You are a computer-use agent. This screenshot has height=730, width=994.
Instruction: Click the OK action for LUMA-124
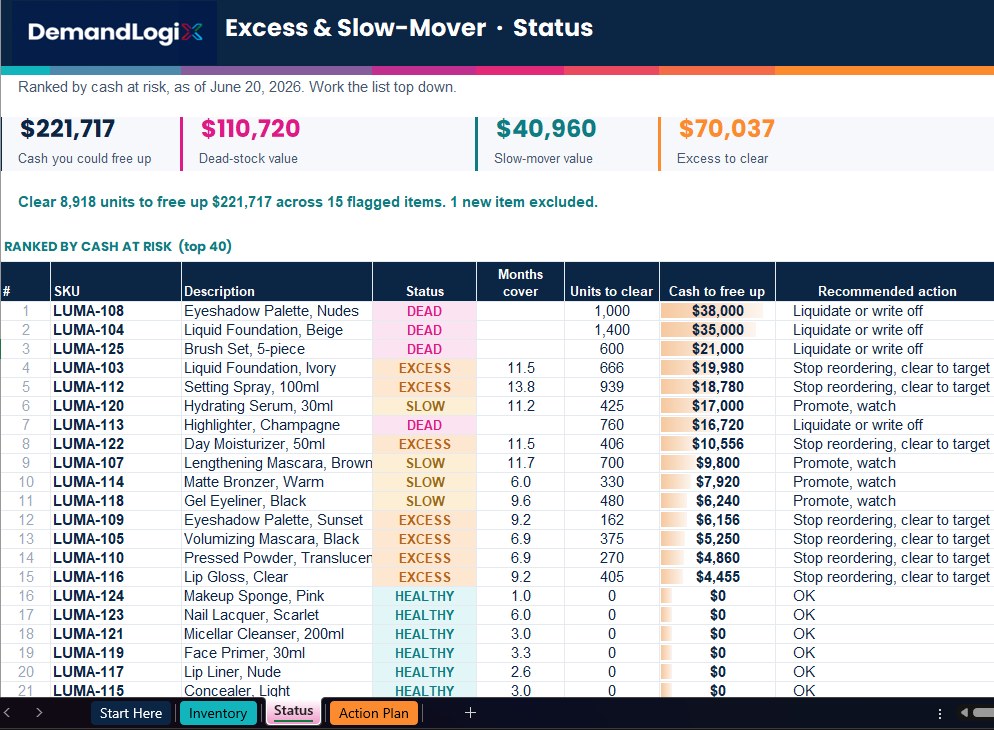885,596
